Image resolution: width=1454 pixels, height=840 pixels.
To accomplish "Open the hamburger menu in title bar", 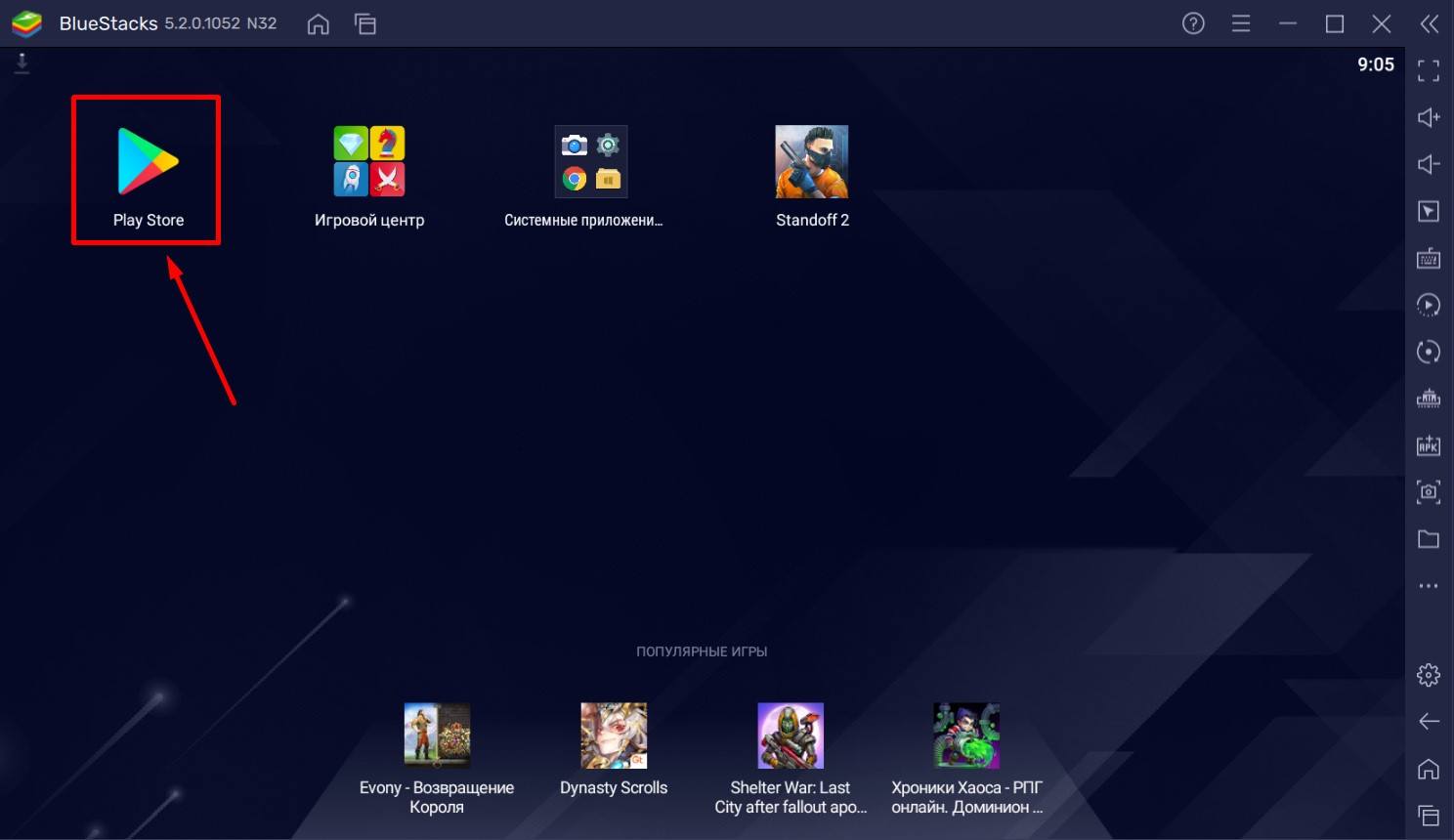I will [x=1241, y=23].
